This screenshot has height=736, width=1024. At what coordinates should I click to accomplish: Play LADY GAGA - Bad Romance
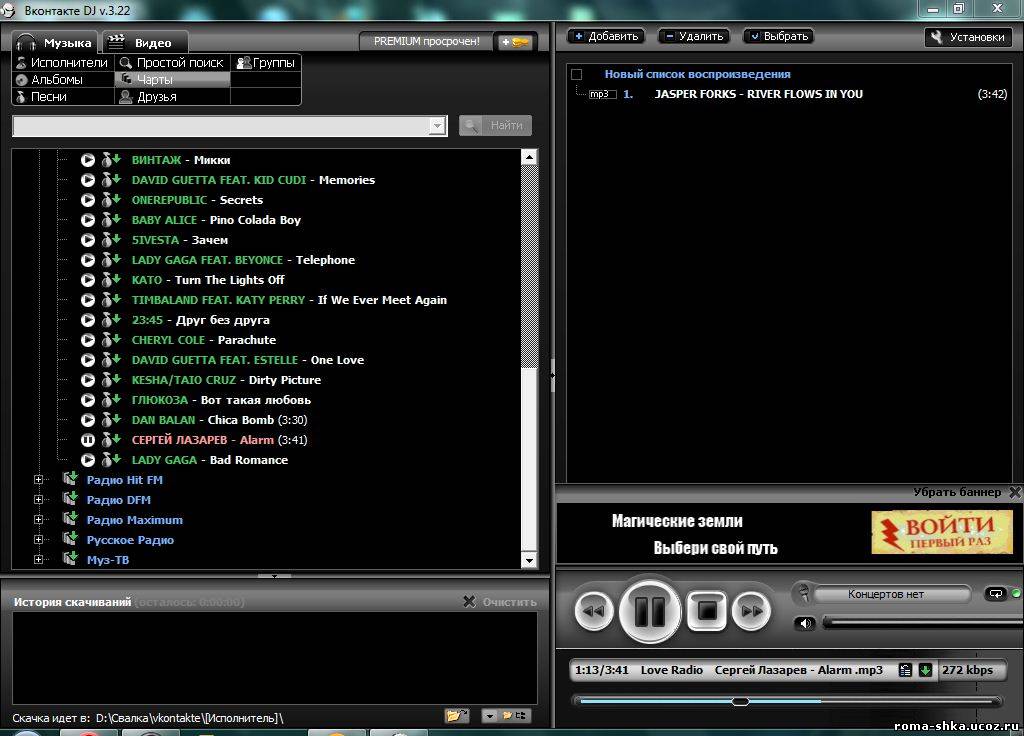click(88, 460)
